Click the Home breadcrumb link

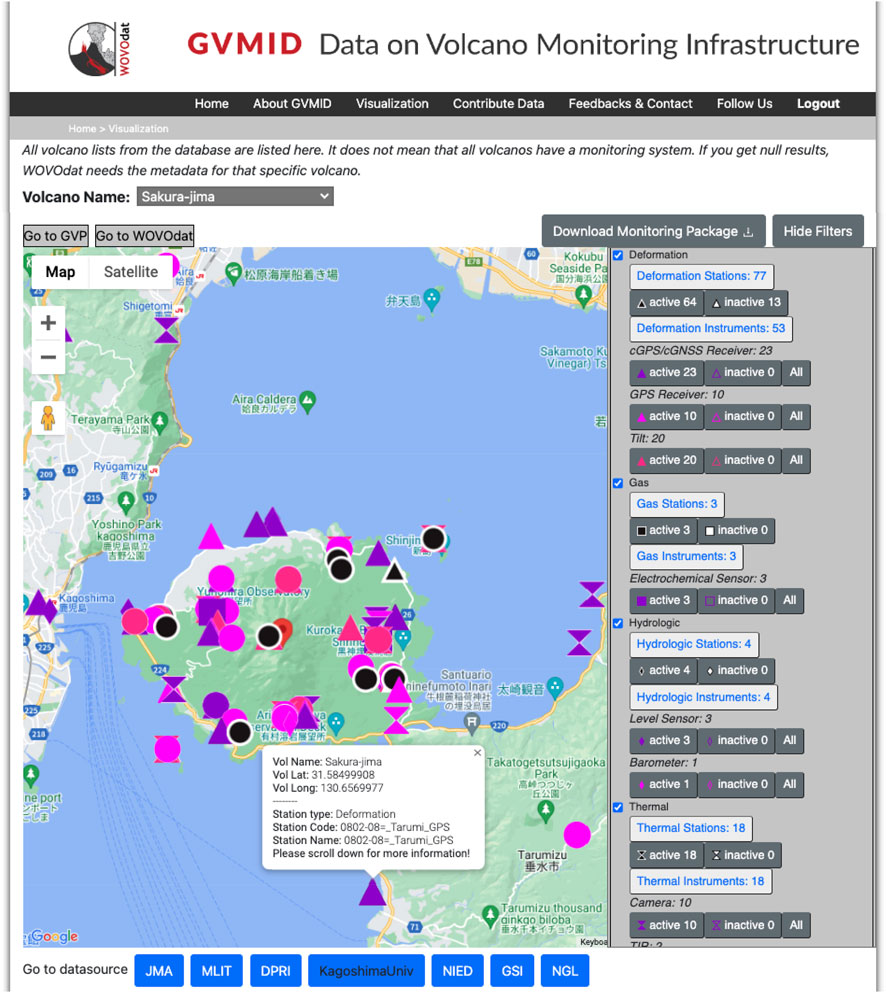click(x=82, y=129)
